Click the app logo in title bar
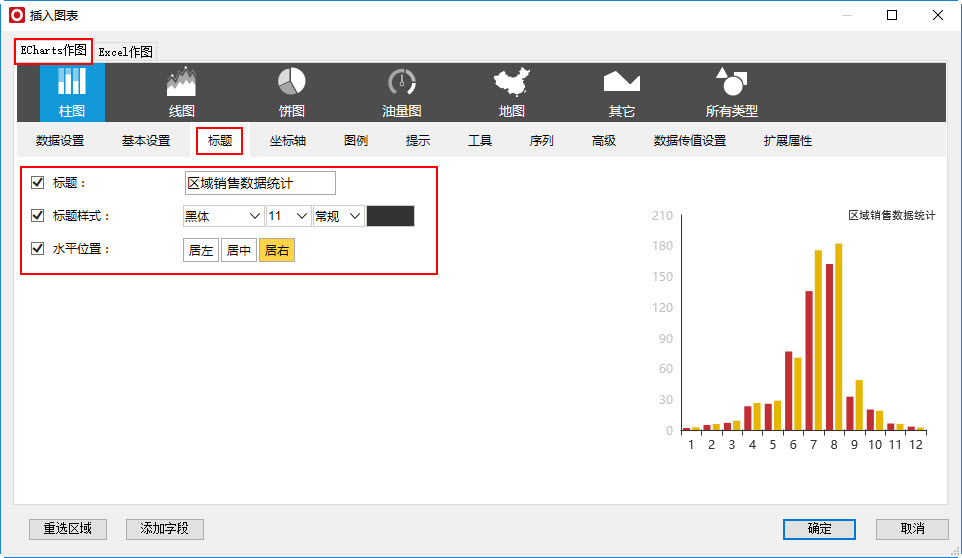962x558 pixels. [x=17, y=15]
